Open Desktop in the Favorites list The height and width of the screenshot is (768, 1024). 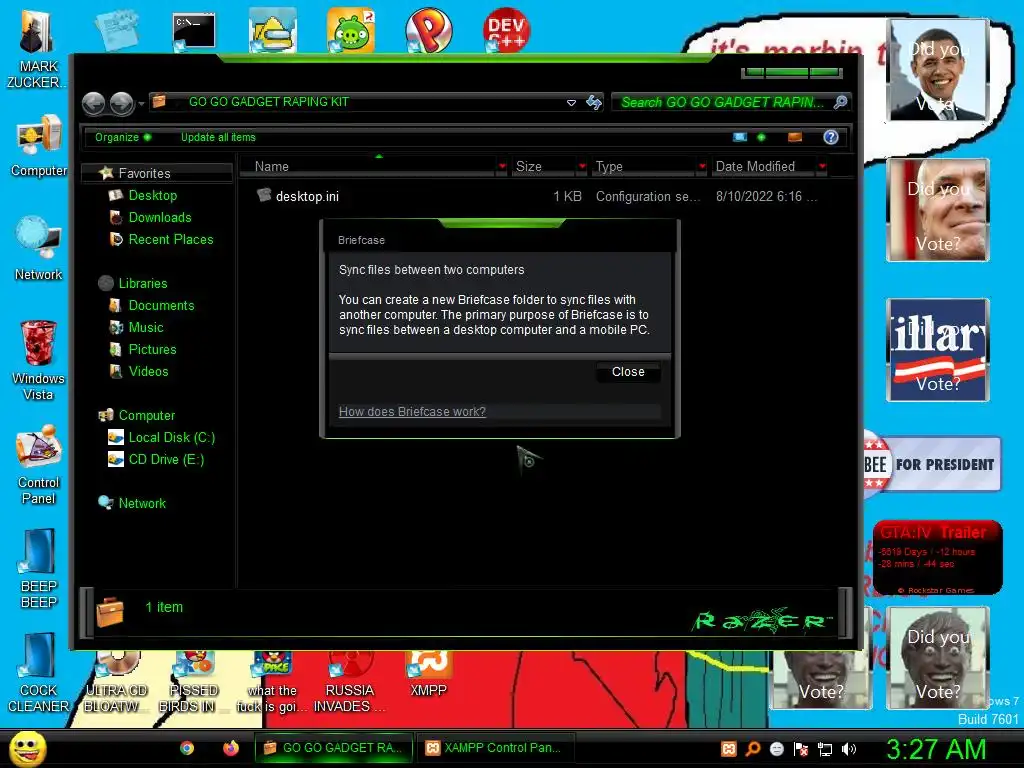click(x=152, y=195)
